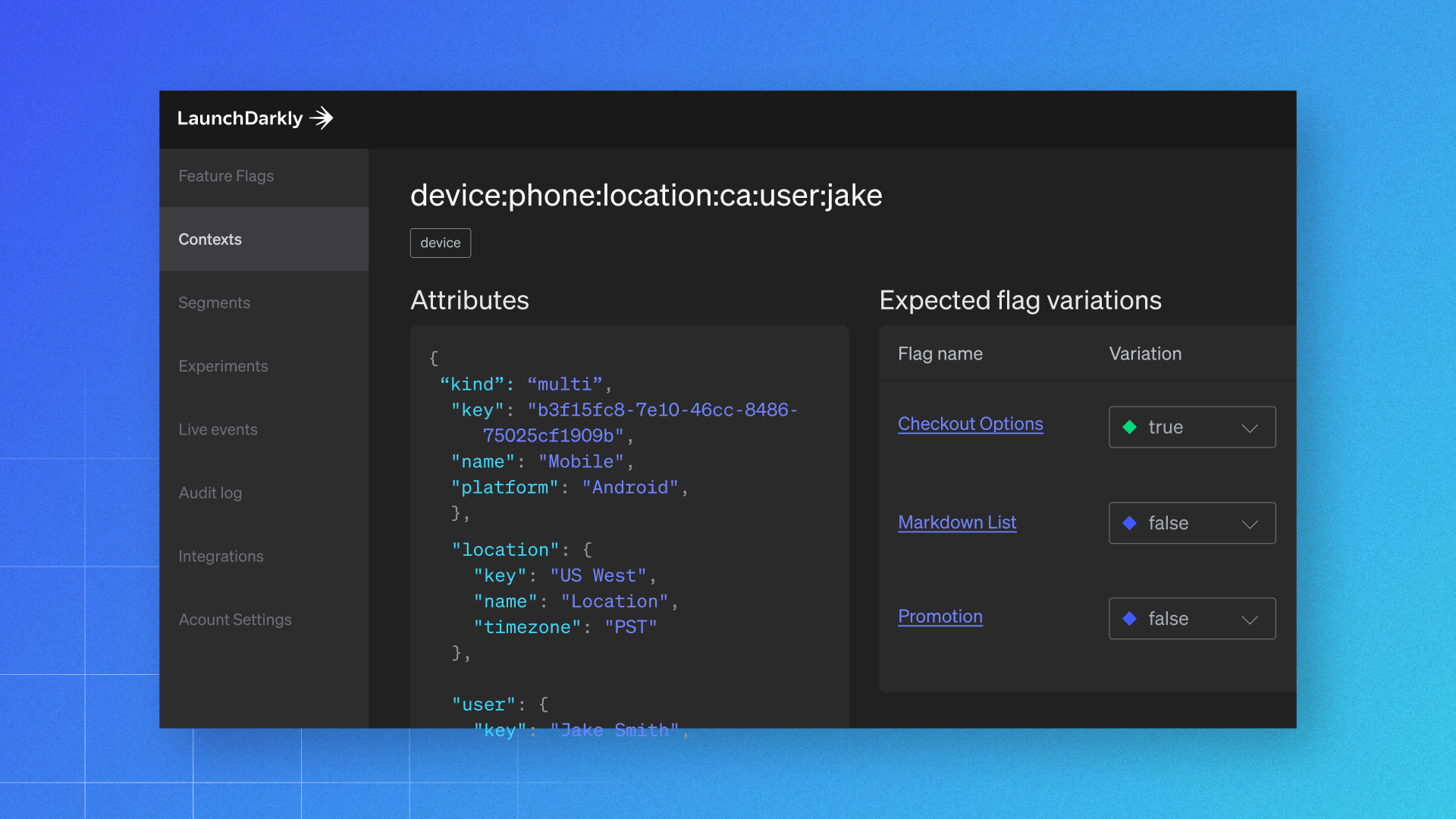Open Experiments from the sidebar

click(223, 366)
